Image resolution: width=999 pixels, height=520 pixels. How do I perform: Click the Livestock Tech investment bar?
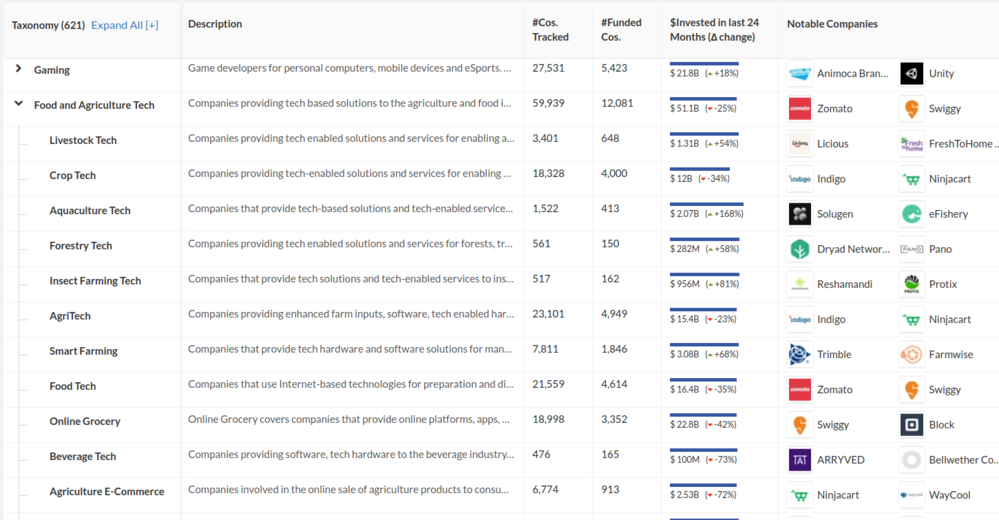pos(704,133)
